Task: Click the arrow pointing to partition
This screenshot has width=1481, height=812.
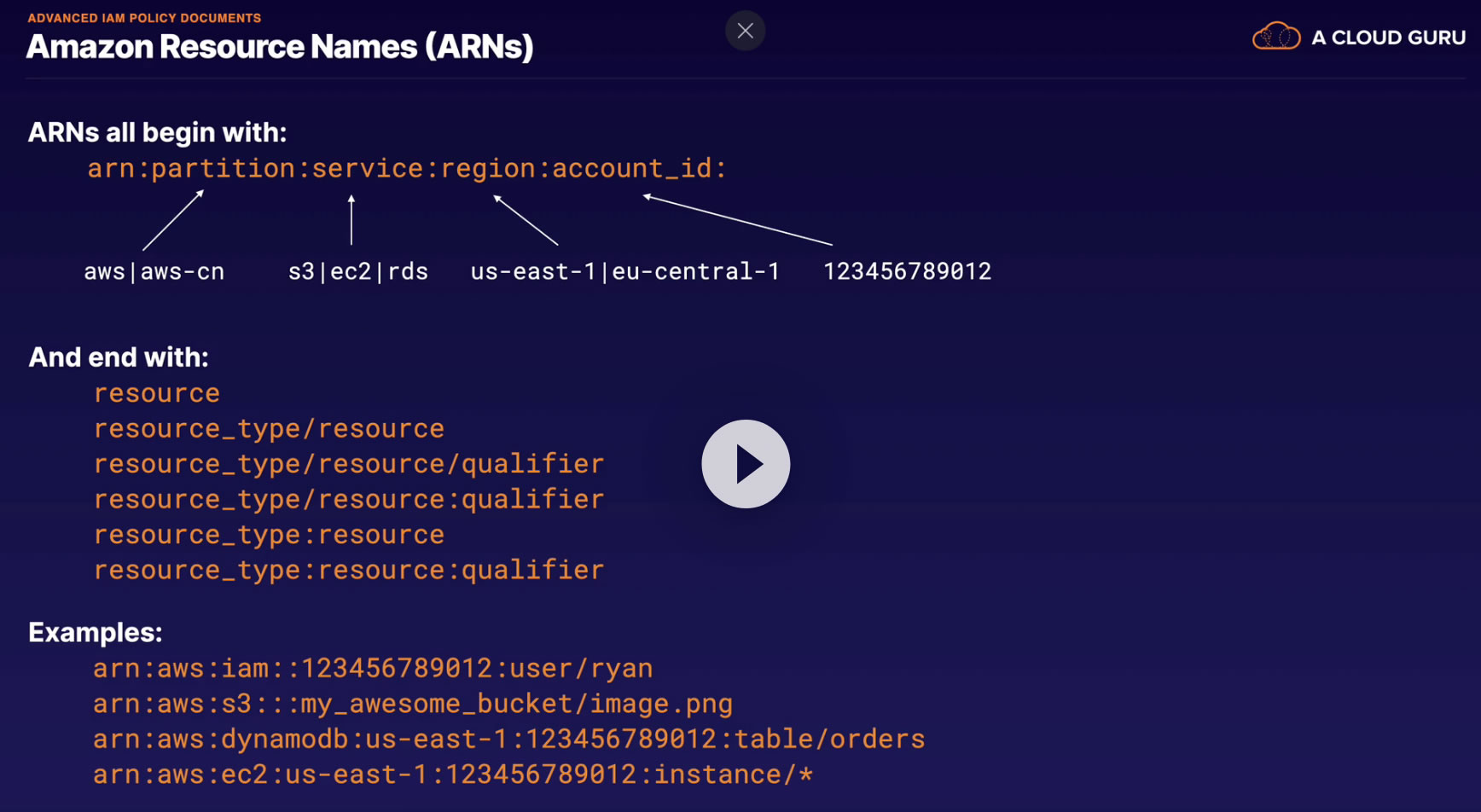Action: click(173, 220)
